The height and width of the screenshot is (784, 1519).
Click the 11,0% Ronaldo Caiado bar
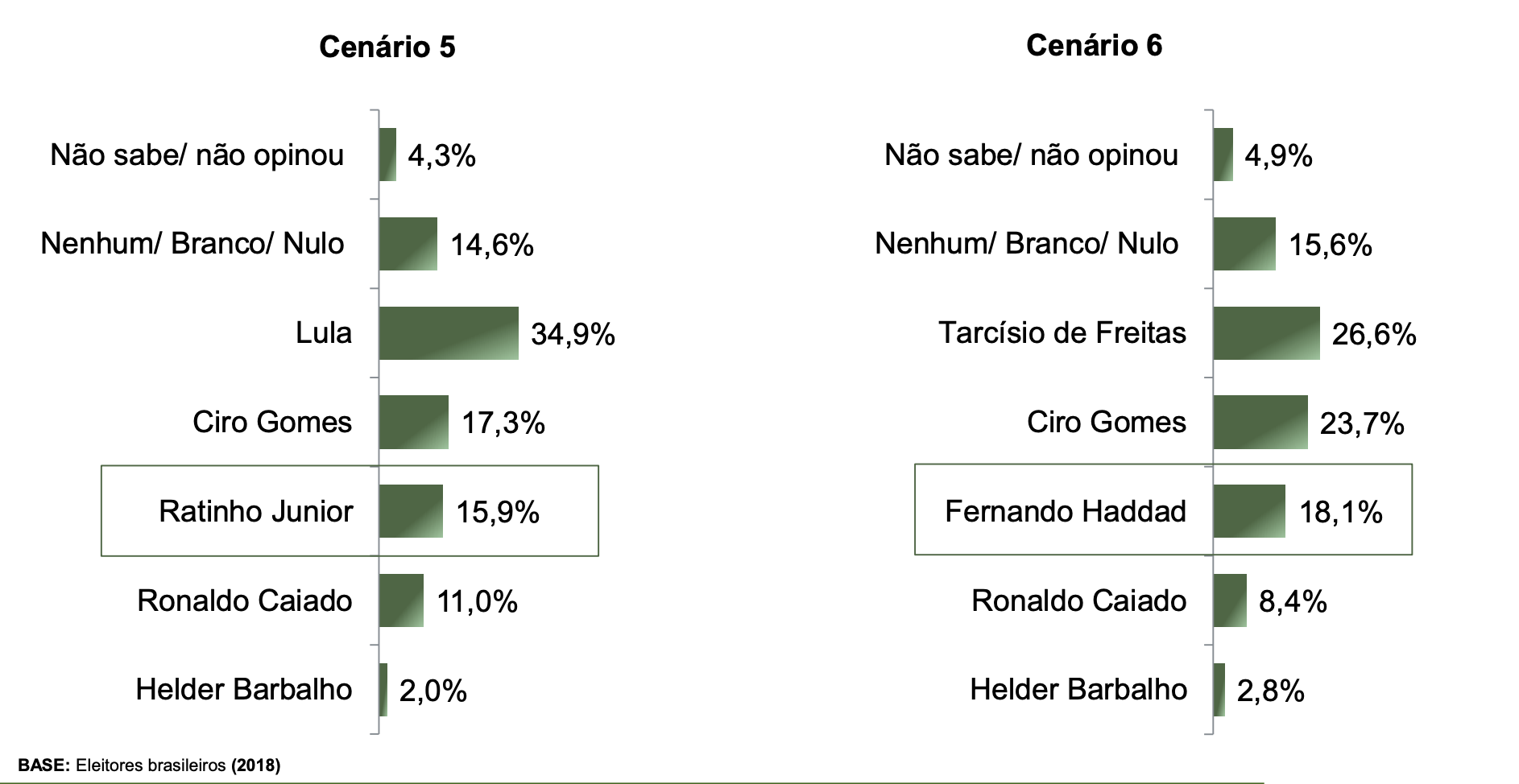tap(401, 600)
